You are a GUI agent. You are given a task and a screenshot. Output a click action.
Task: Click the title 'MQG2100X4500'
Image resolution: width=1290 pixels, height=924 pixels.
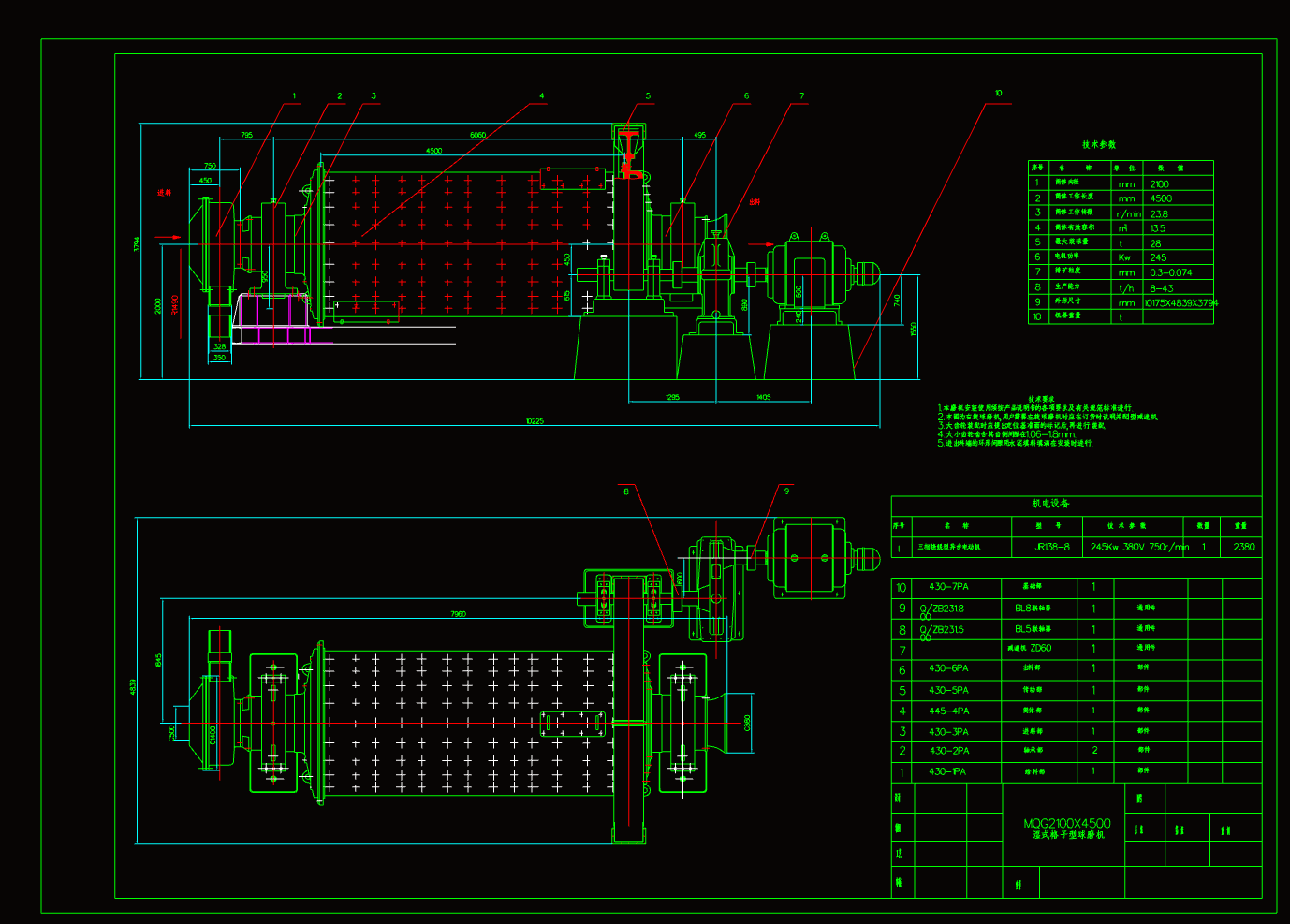click(x=1067, y=824)
